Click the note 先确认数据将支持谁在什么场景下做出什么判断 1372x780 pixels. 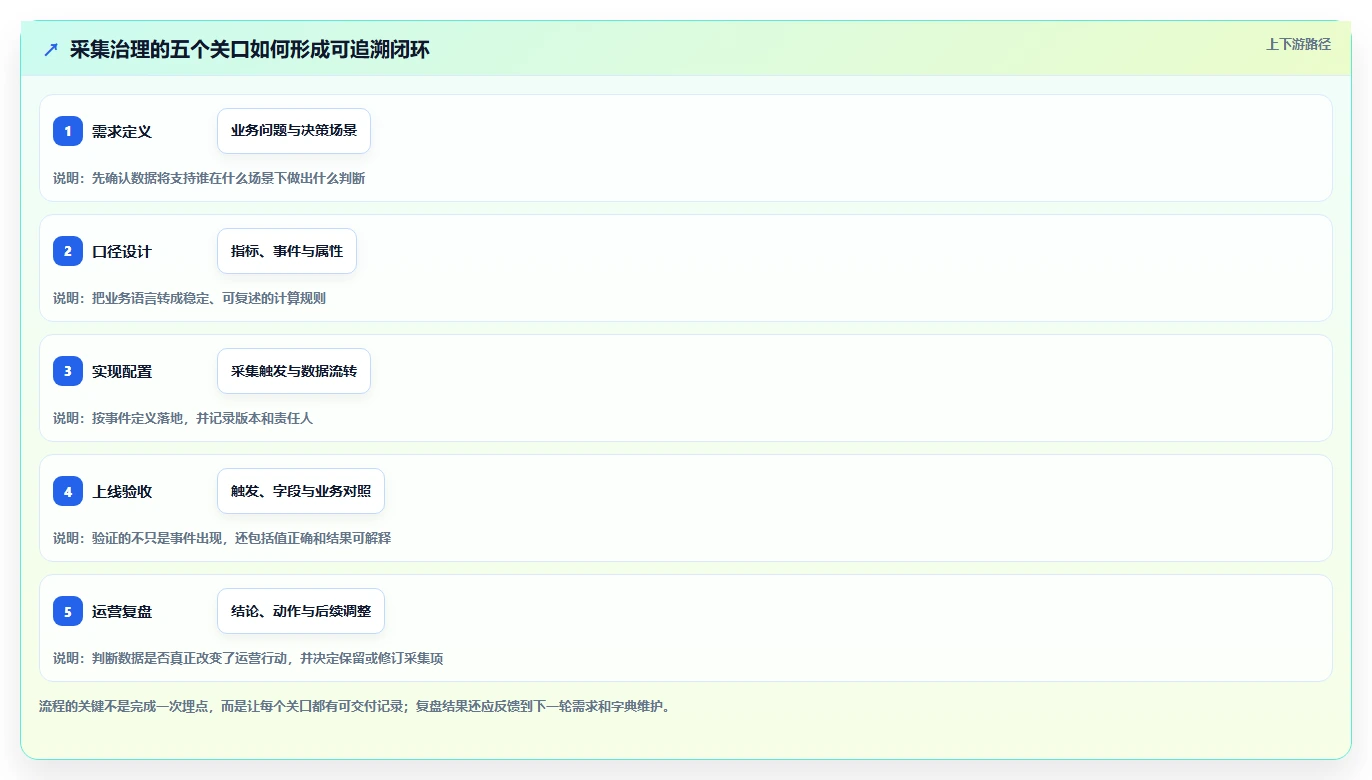(x=228, y=178)
